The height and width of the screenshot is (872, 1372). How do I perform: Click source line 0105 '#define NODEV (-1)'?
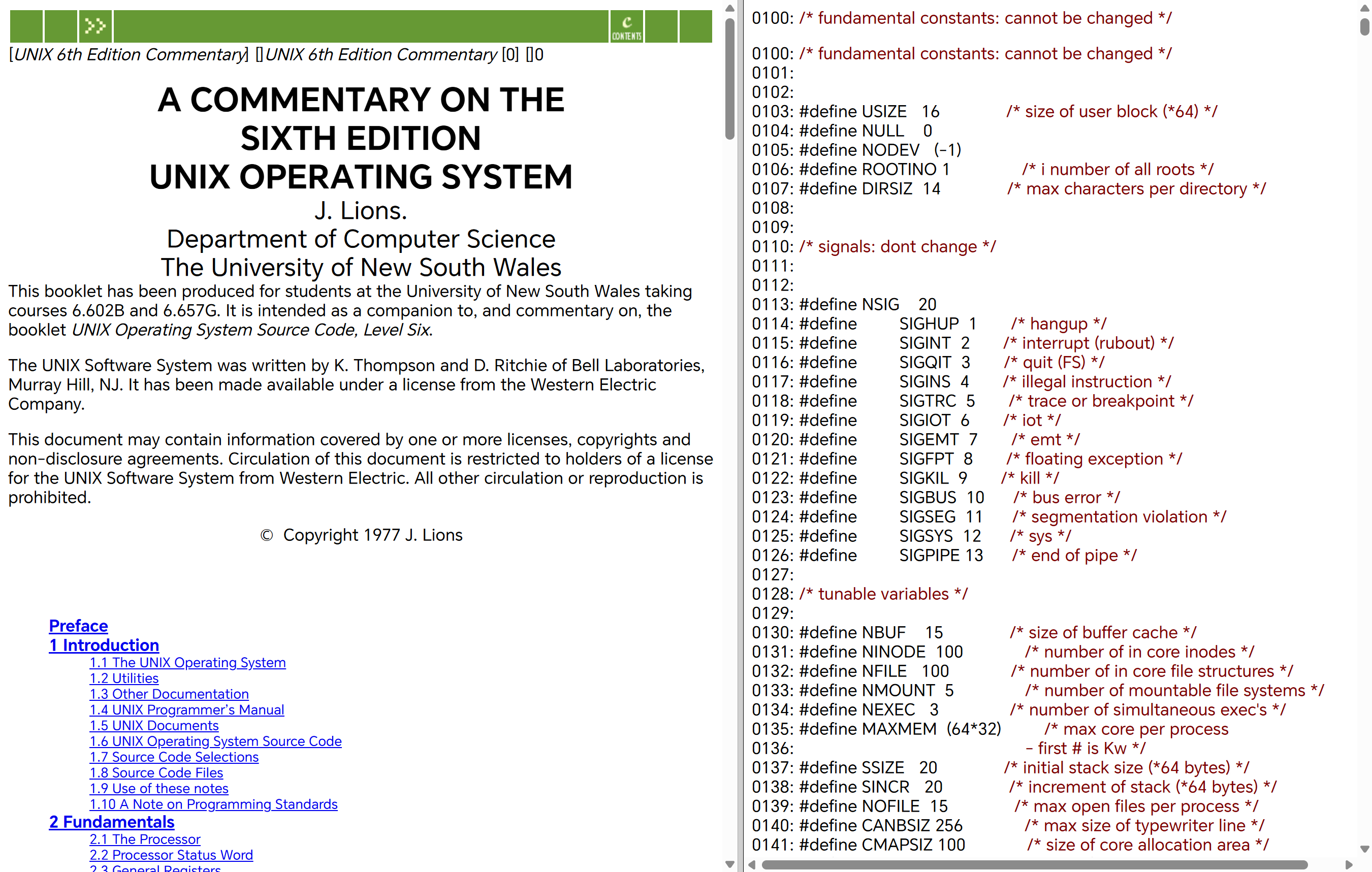(x=856, y=150)
